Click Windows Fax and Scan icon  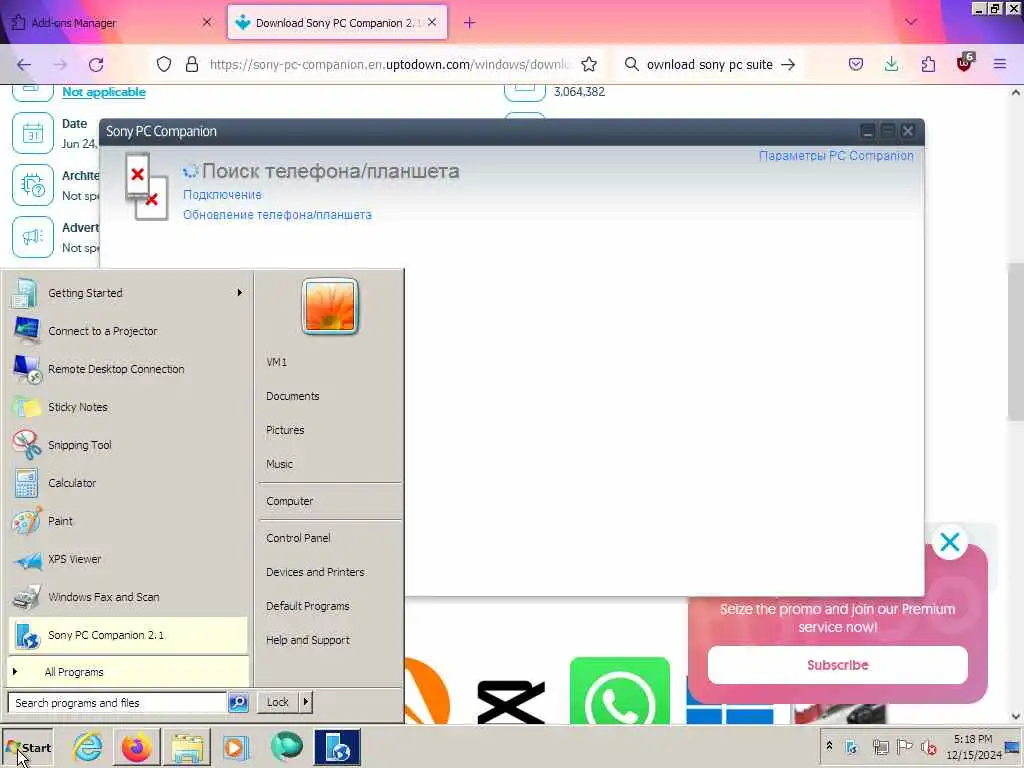[x=27, y=597]
